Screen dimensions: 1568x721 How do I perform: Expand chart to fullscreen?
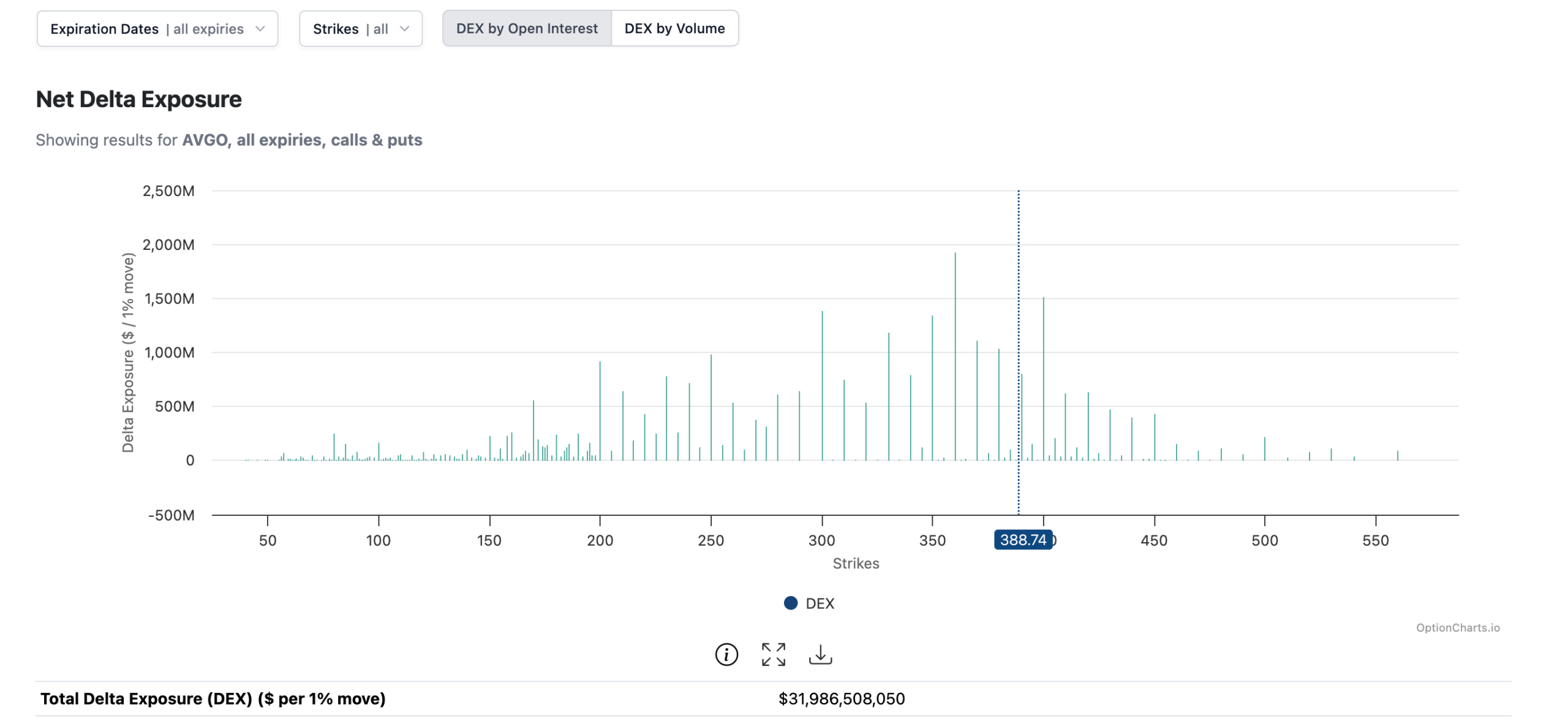coord(773,654)
